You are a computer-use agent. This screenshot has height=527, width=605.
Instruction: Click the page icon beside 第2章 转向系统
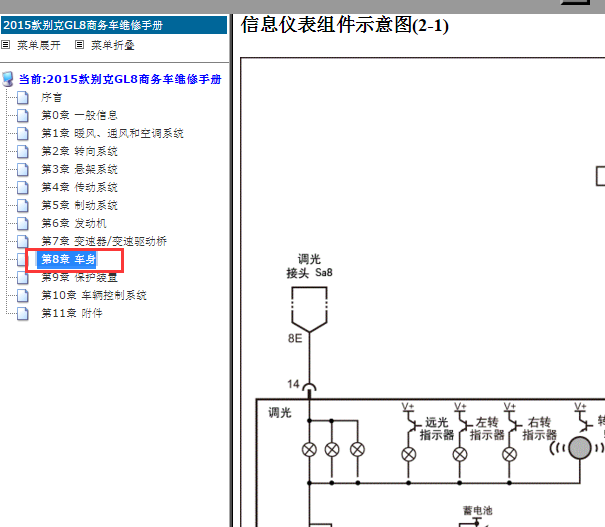(23, 152)
